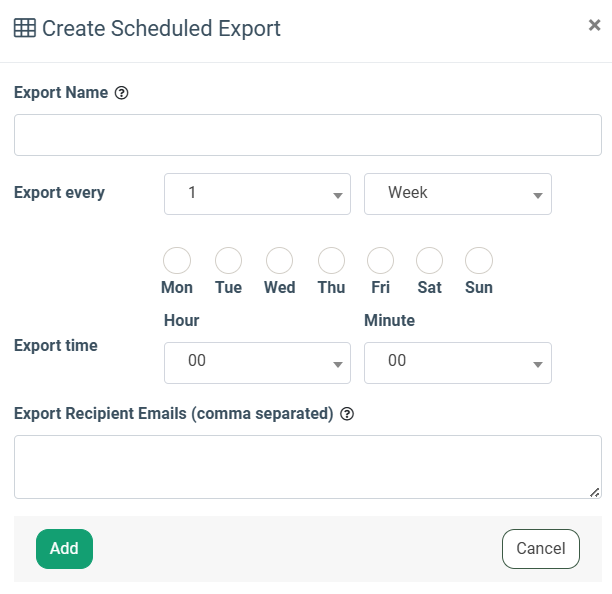The image size is (612, 594).
Task: Click the Export Name help icon
Action: pos(122,93)
